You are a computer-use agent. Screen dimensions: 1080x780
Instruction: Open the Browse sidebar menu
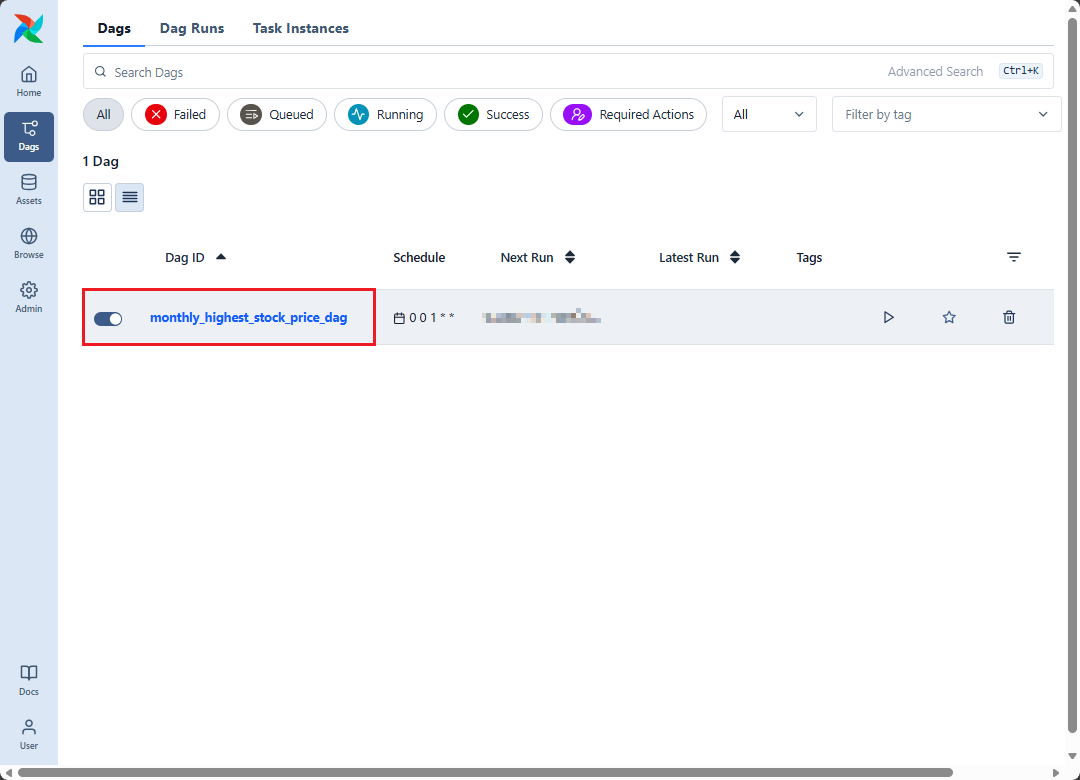(x=29, y=243)
